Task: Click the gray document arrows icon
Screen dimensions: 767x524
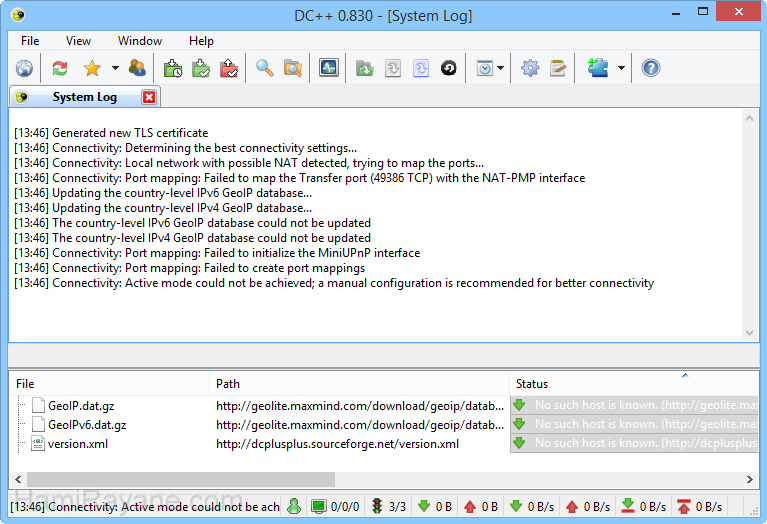Action: [x=393, y=68]
